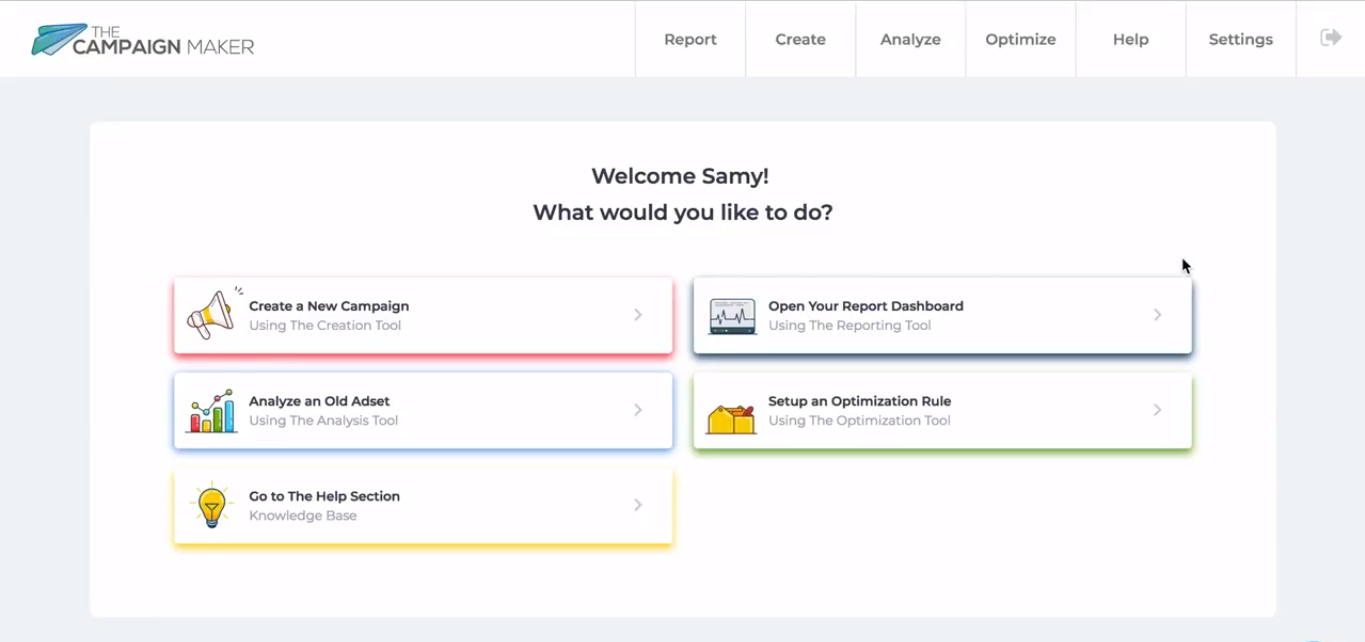Click chevron on Analyze an Old Adset card
1365x642 pixels.
pyautogui.click(x=638, y=410)
